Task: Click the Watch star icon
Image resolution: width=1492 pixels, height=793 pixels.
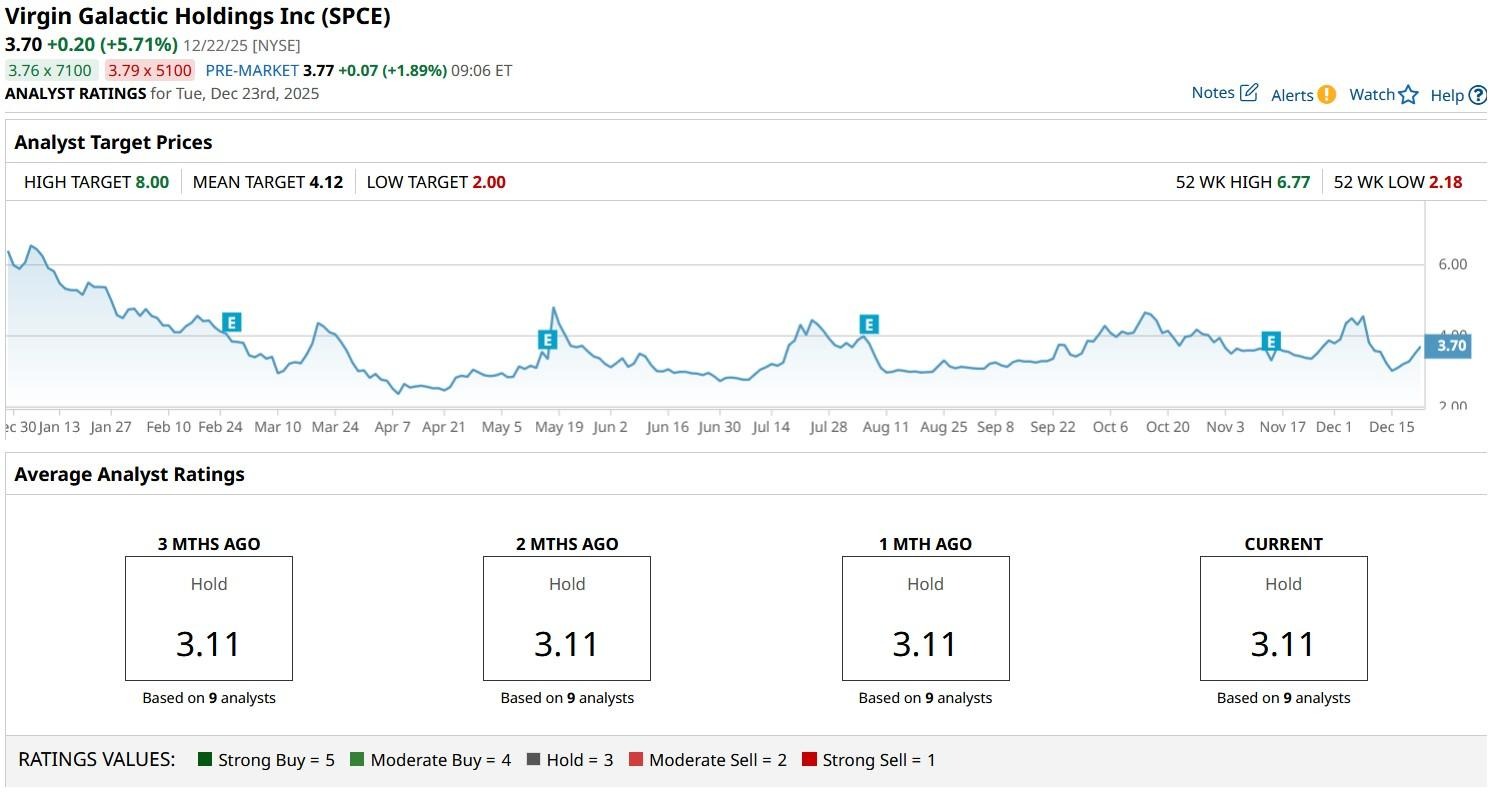Action: (x=1408, y=95)
